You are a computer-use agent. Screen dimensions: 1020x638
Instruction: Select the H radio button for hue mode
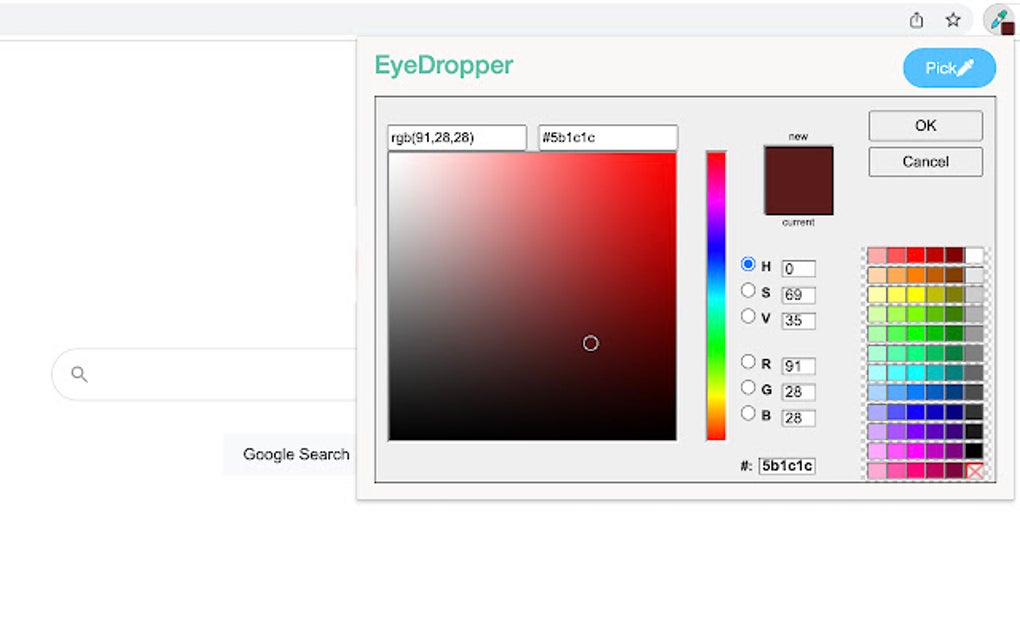(748, 264)
